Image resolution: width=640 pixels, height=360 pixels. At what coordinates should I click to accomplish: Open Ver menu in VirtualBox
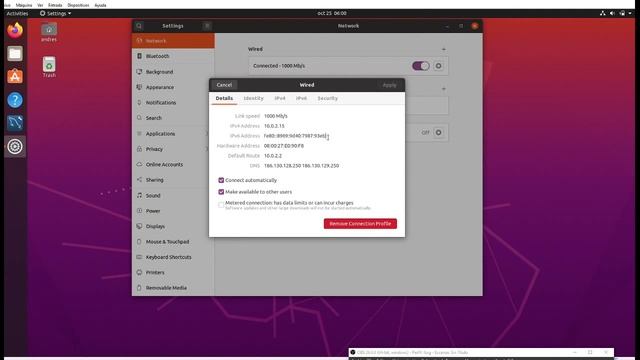click(x=40, y=5)
